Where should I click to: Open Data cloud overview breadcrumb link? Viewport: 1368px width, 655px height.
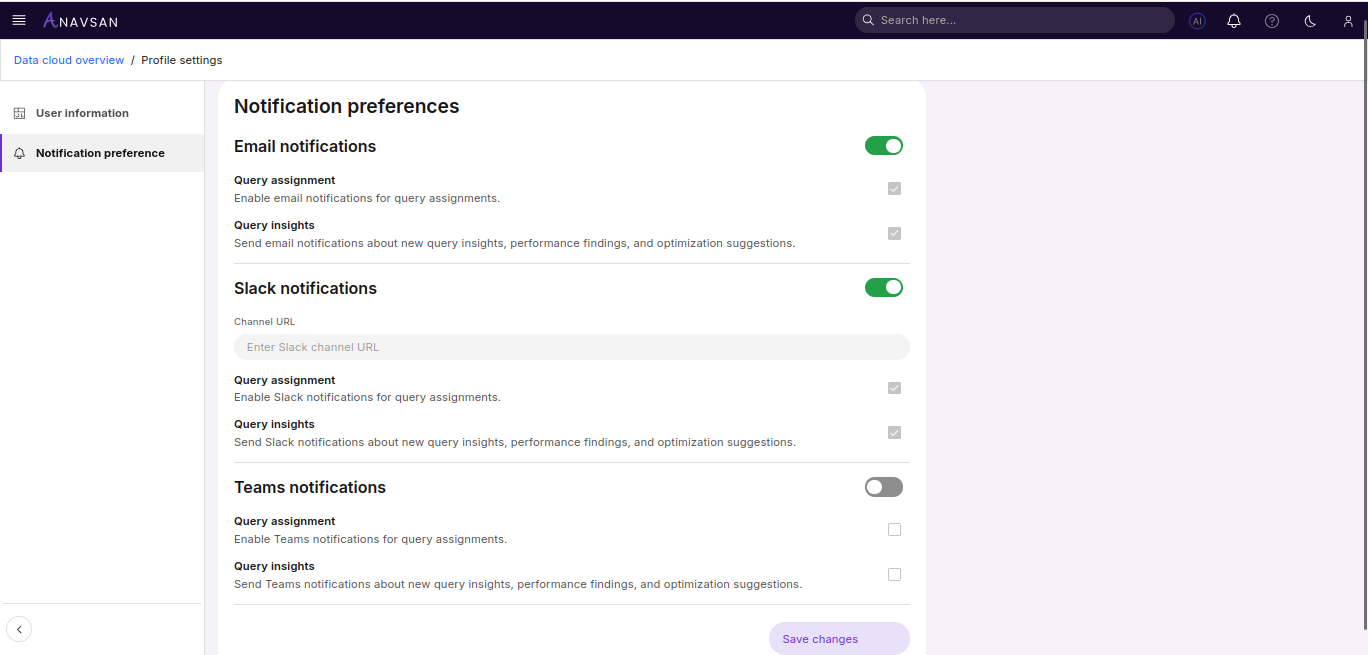pos(68,60)
